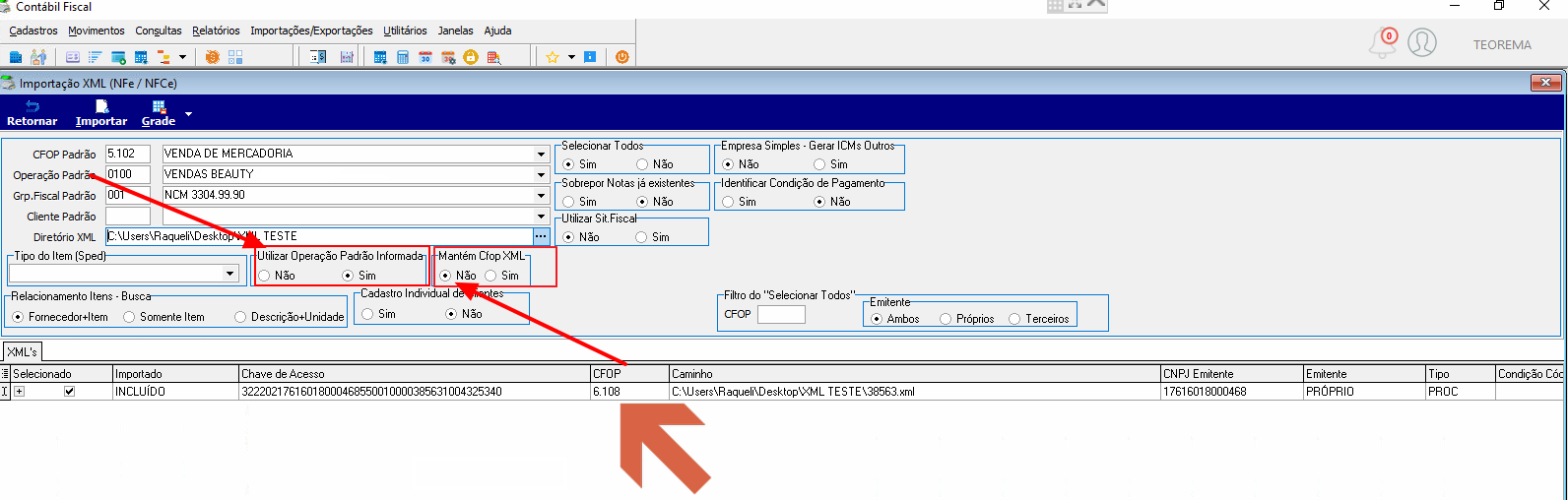1568x500 pixels.
Task: Click the 6.108 CFOP cell
Action: click(x=629, y=392)
